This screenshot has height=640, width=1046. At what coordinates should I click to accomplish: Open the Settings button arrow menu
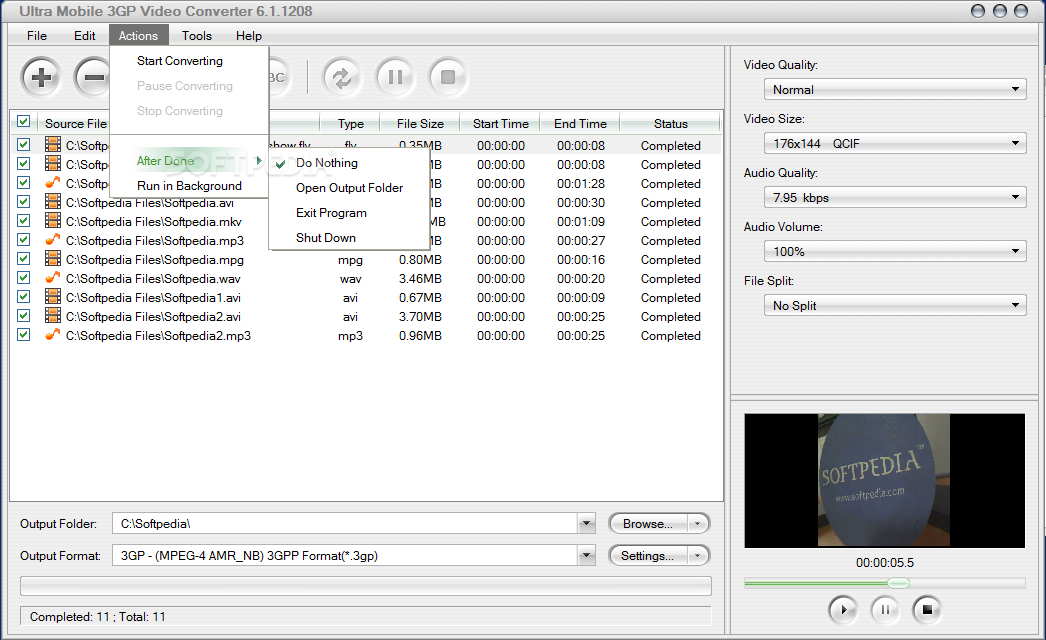tap(698, 555)
